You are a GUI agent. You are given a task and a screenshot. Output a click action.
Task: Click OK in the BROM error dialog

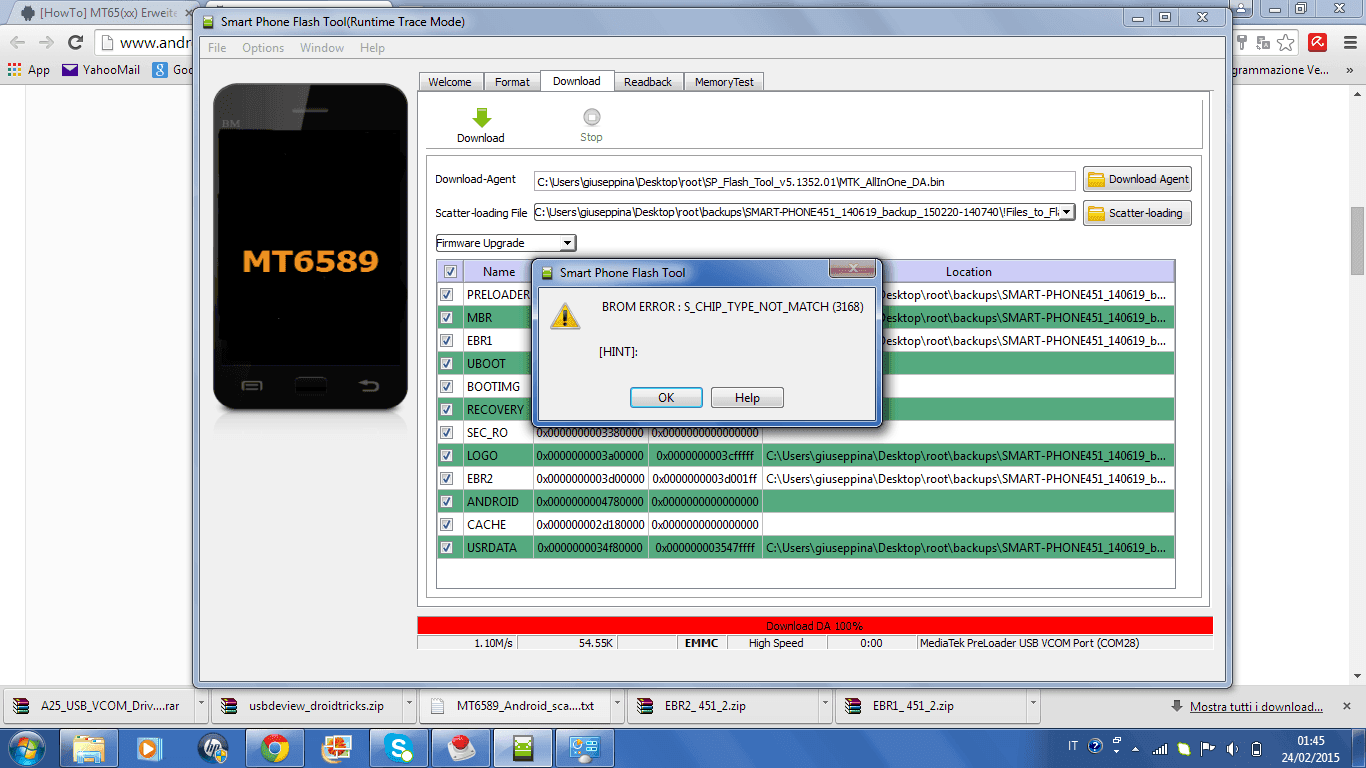pos(666,398)
